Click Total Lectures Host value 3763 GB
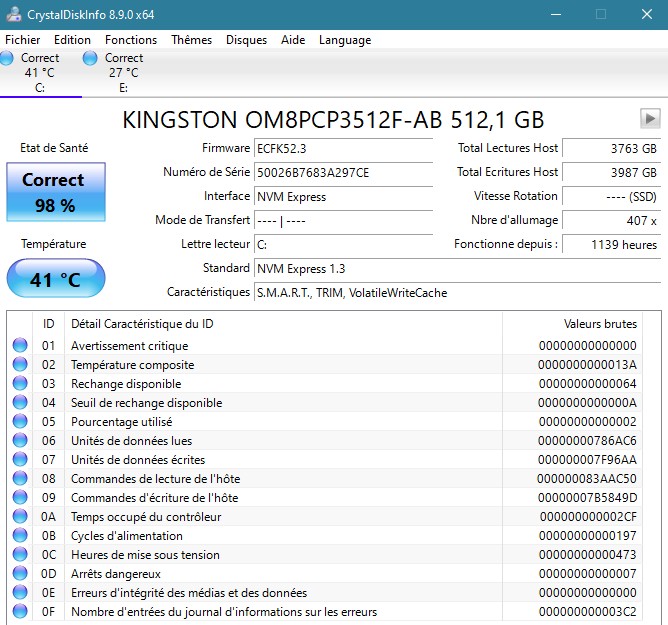Image resolution: width=668 pixels, height=625 pixels. click(x=611, y=148)
